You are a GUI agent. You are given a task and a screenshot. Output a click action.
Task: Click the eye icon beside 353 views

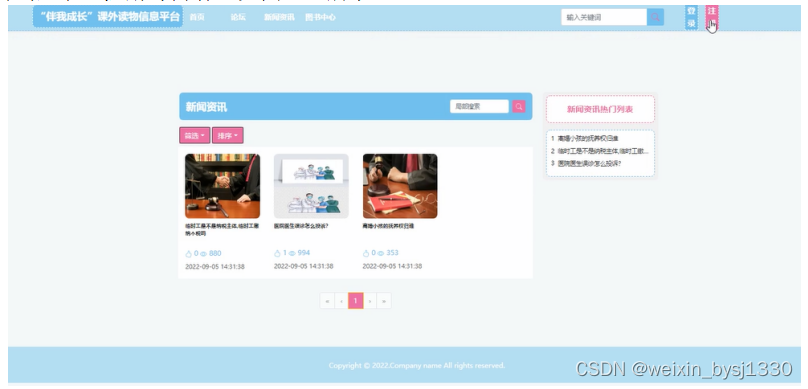(381, 253)
